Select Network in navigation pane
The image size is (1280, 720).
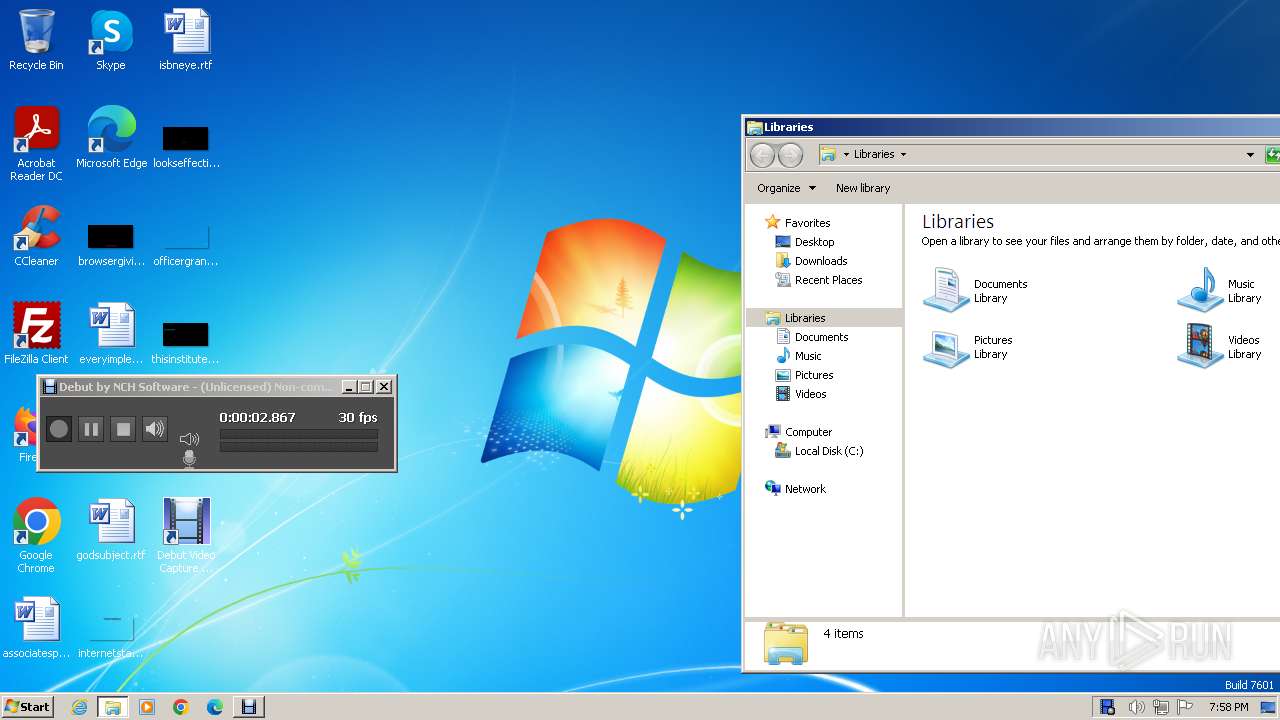click(x=796, y=489)
